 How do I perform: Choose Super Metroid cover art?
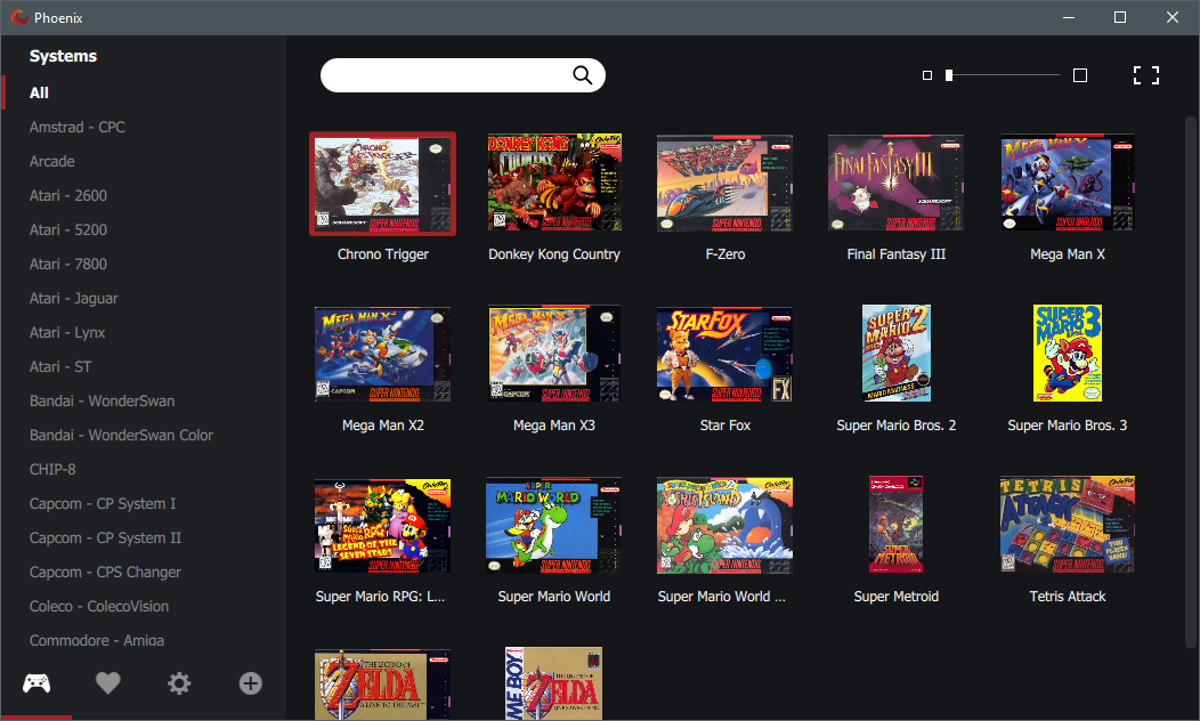[896, 525]
